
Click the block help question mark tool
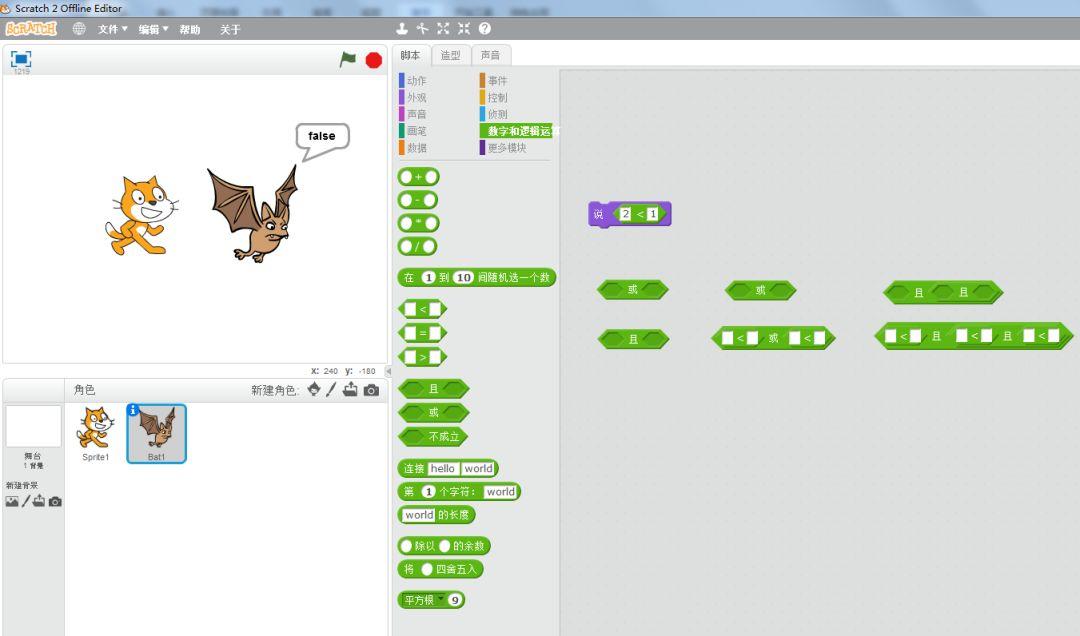485,28
